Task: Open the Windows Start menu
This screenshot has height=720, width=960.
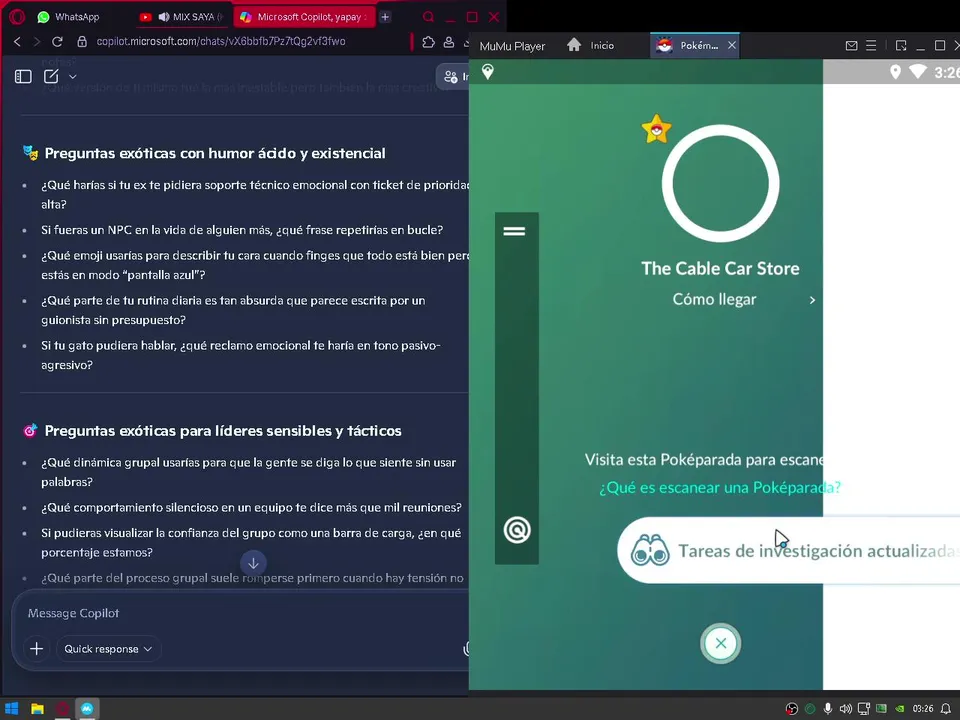Action: [x=12, y=709]
